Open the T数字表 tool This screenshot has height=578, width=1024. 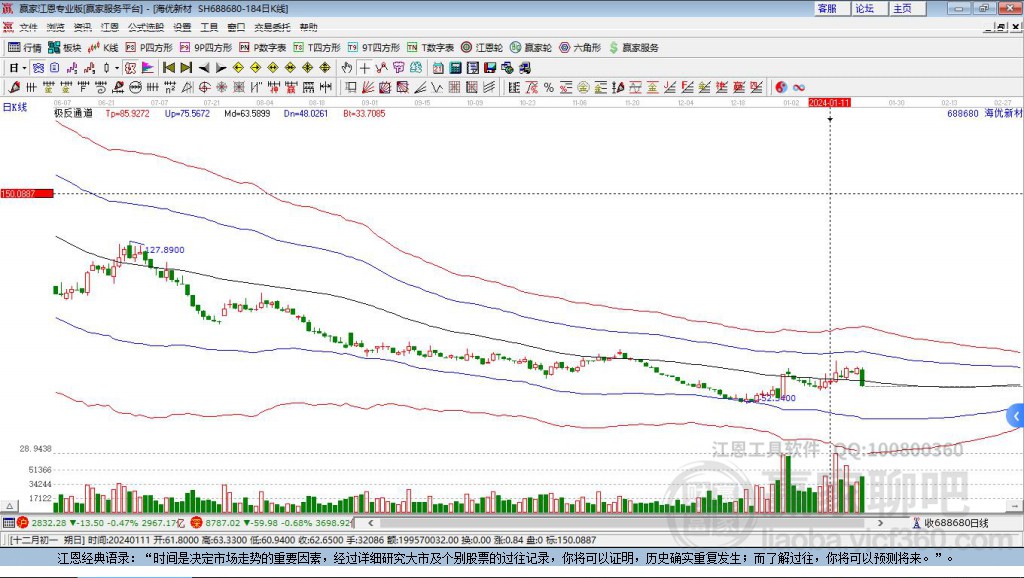430,48
